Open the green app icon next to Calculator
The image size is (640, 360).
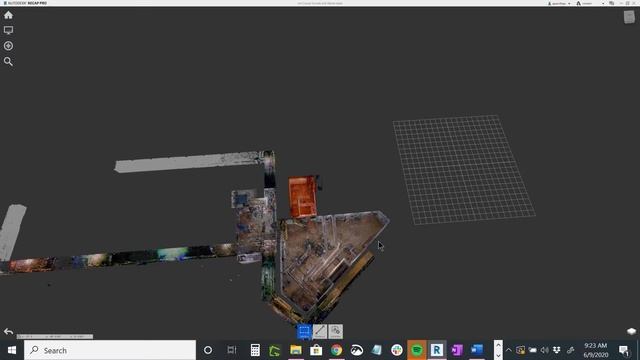275,350
